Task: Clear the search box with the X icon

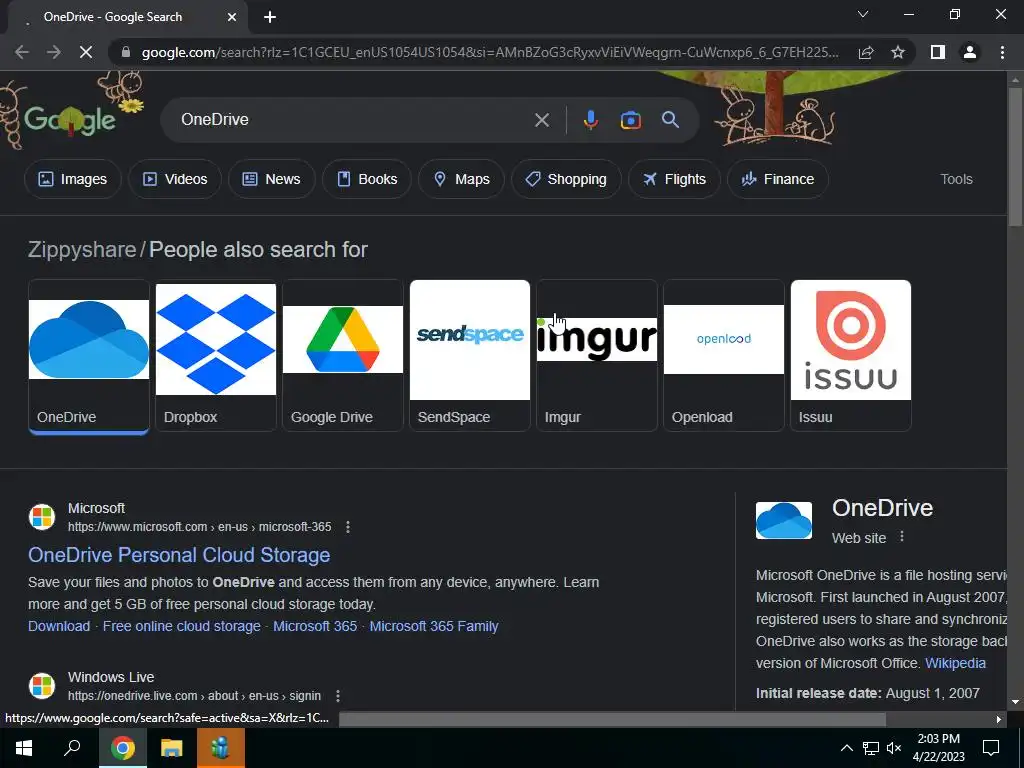Action: click(x=541, y=120)
